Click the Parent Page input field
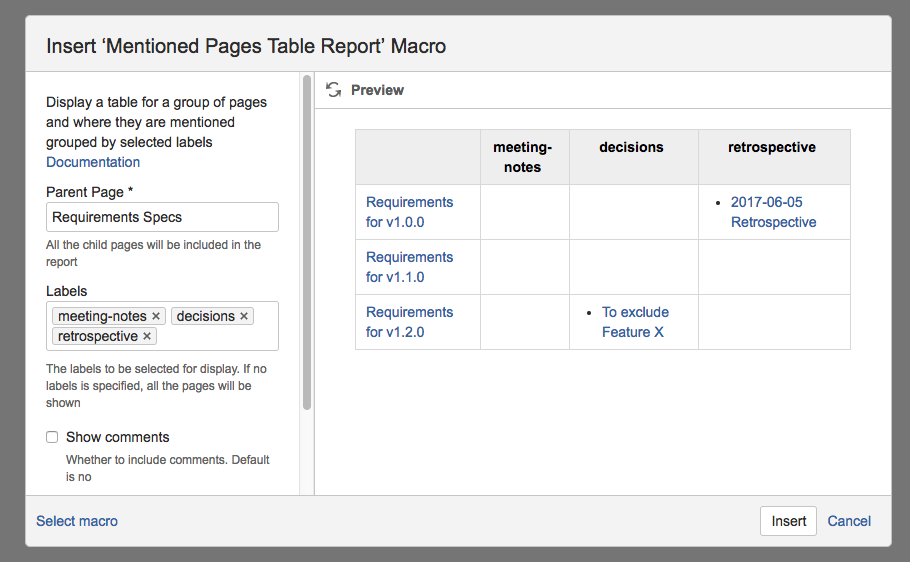The width and height of the screenshot is (910, 562). (162, 217)
